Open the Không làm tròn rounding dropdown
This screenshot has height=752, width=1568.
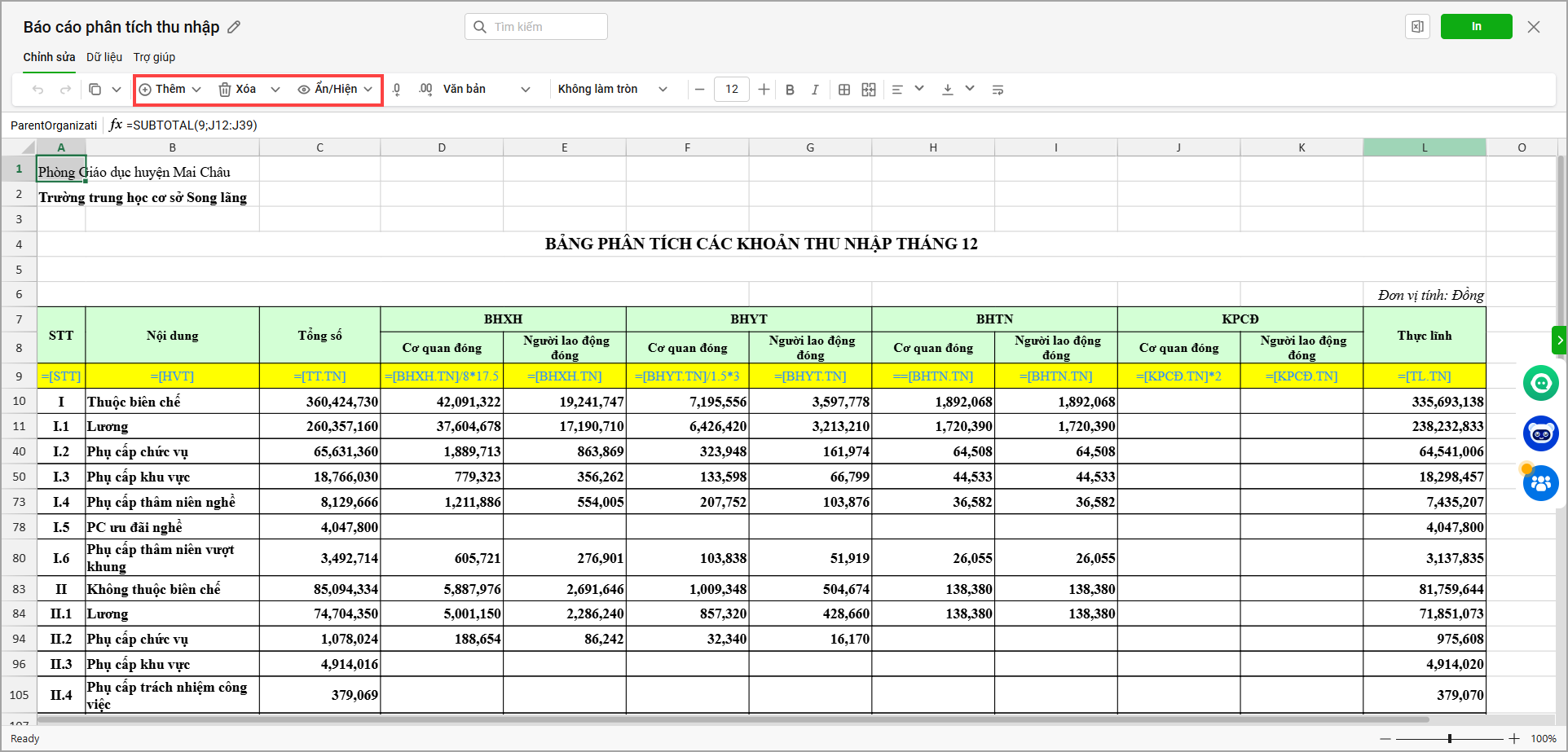[x=612, y=90]
